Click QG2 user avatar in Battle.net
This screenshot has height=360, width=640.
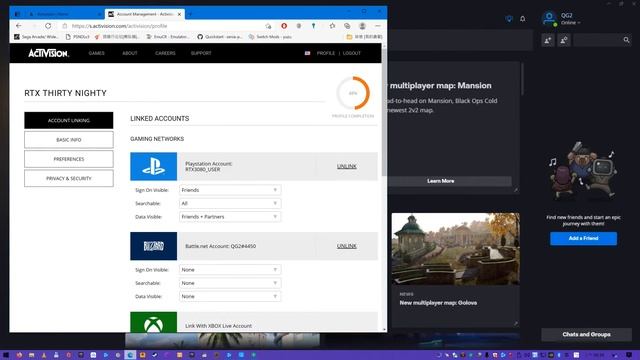tap(549, 18)
